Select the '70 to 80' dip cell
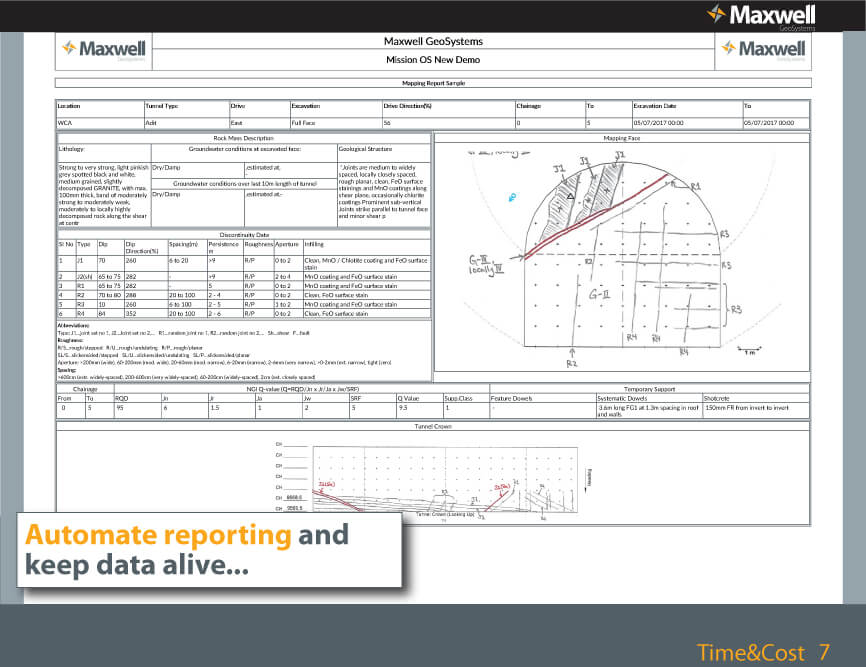The width and height of the screenshot is (866, 667). click(110, 295)
